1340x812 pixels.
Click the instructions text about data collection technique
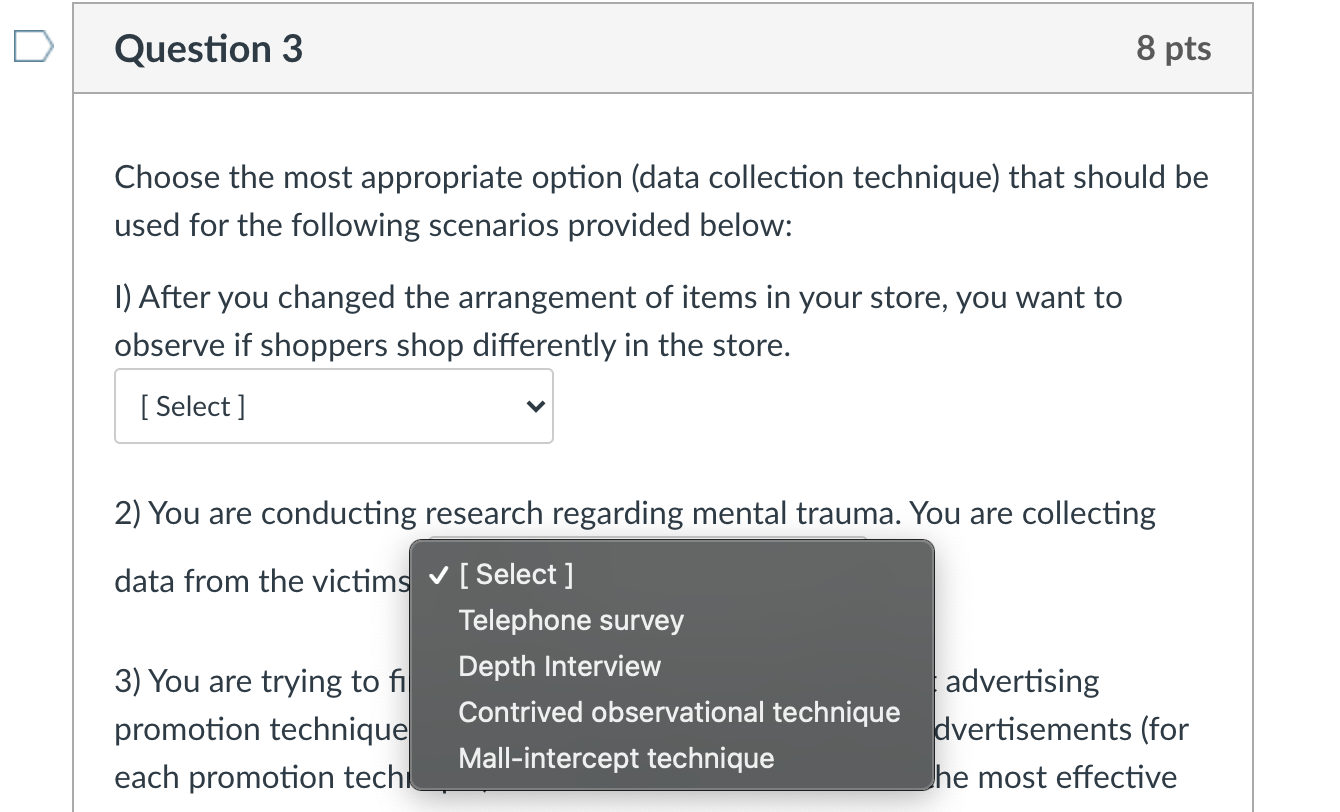tap(660, 200)
